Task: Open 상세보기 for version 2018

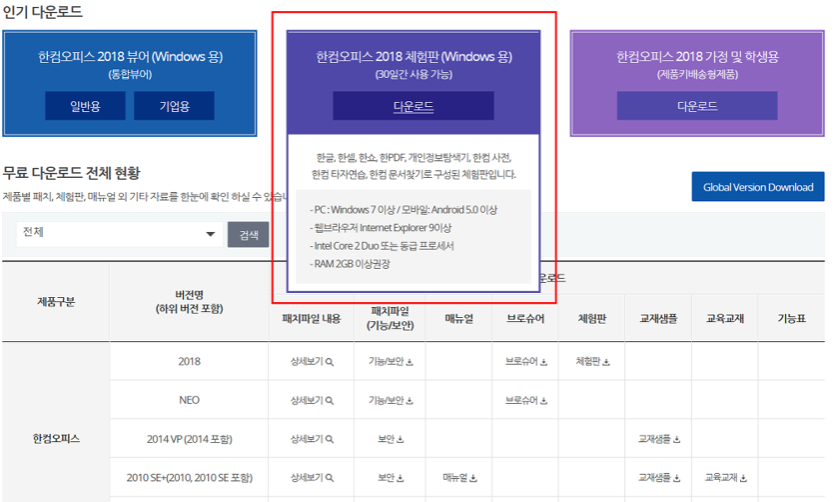Action: click(312, 361)
